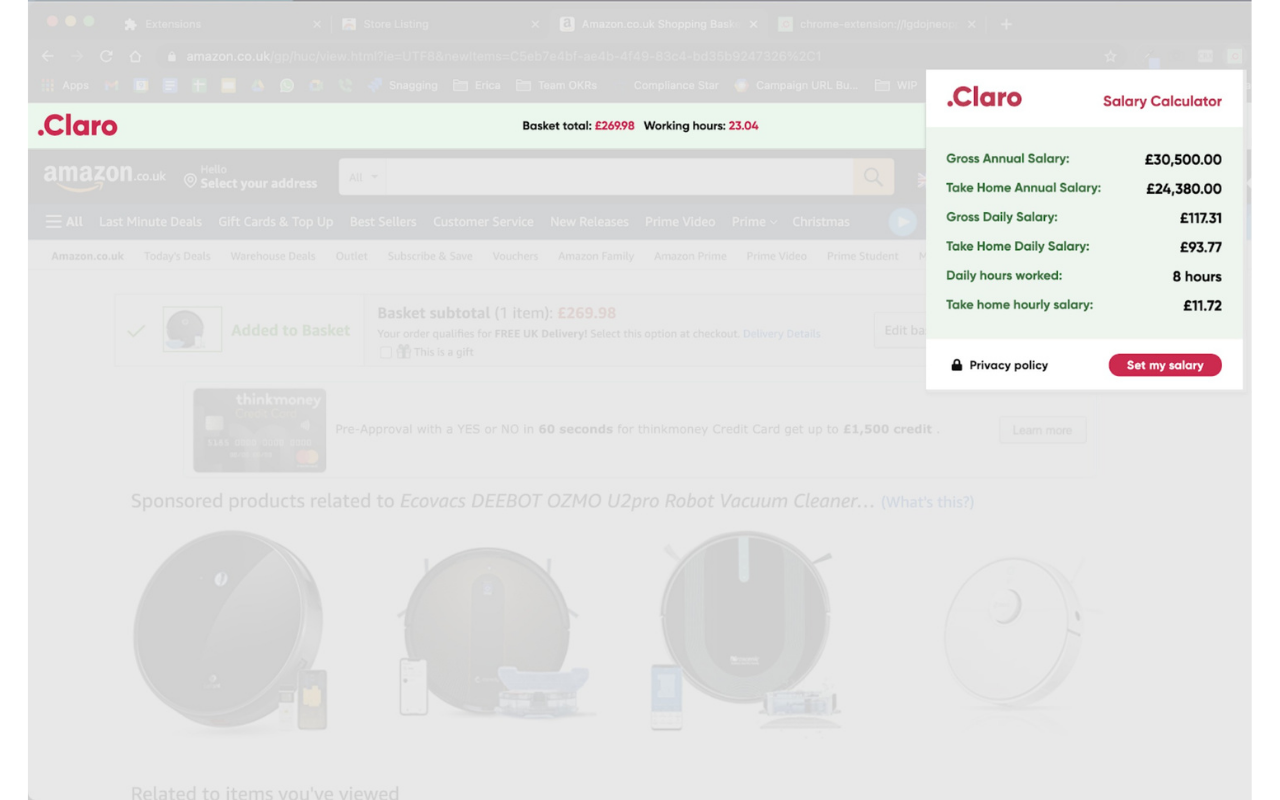Open the Privacy policy link
The width and height of the screenshot is (1280, 800).
1008,365
